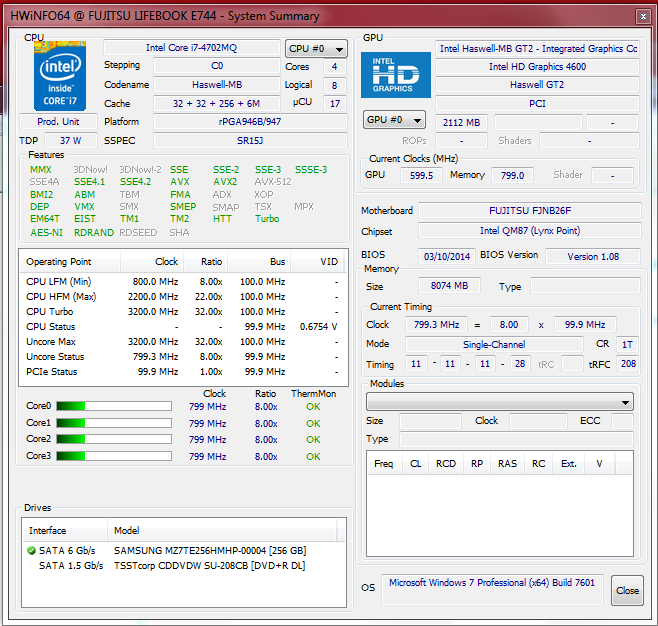
Task: Expand the memory Modules dropdown
Action: pyautogui.click(x=499, y=402)
